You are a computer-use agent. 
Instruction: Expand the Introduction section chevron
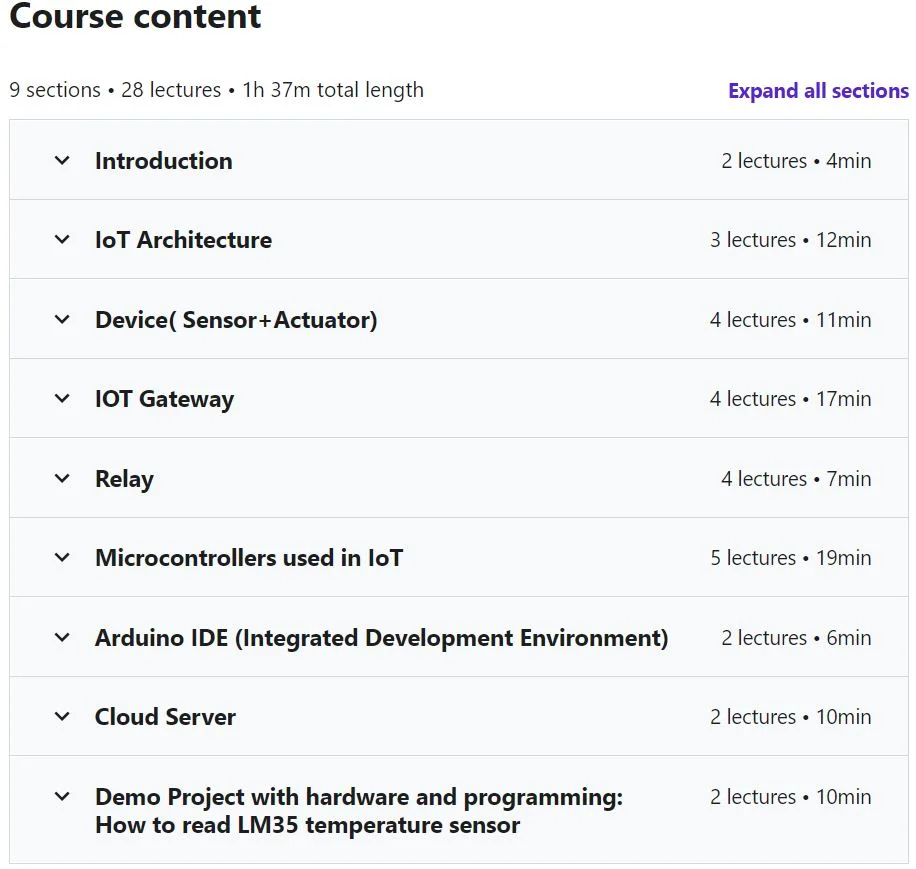coord(62,160)
